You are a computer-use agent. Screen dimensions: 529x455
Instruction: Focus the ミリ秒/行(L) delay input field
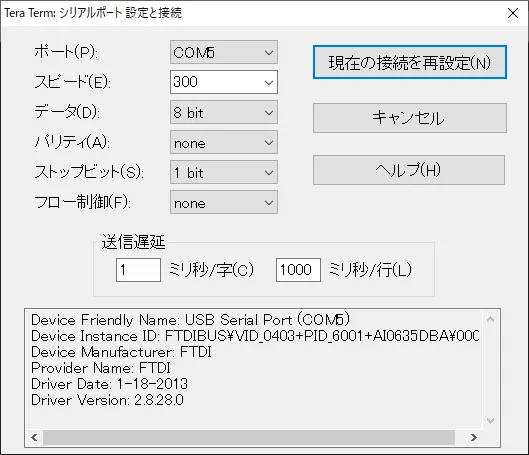(x=298, y=270)
